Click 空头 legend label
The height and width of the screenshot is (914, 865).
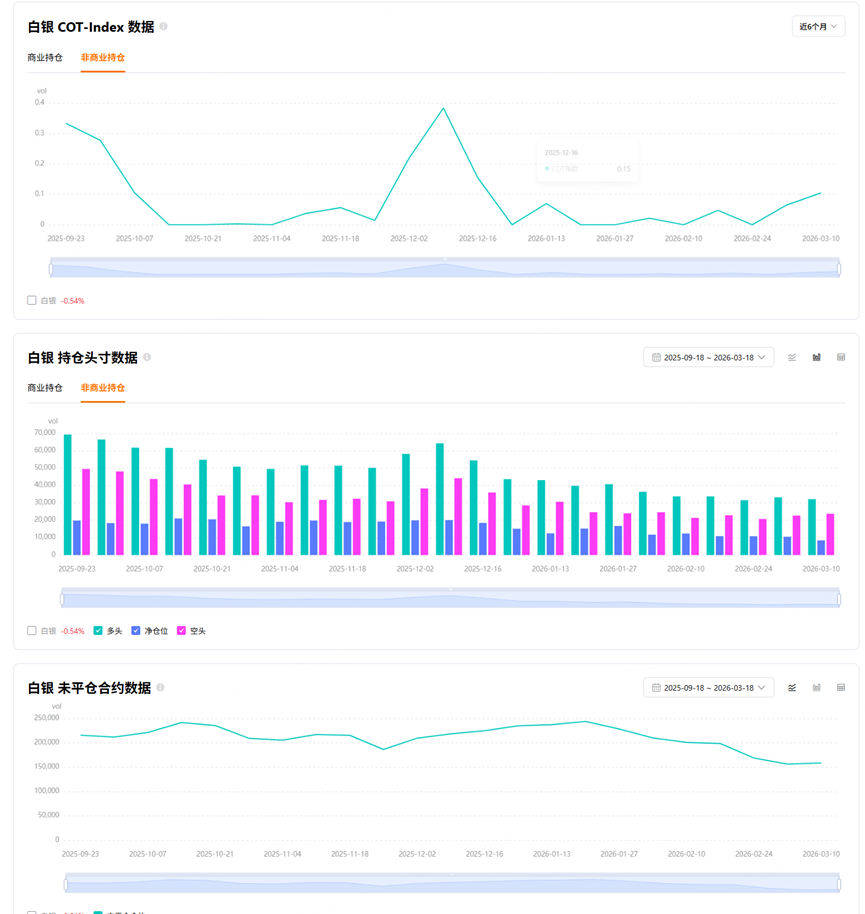coord(198,631)
